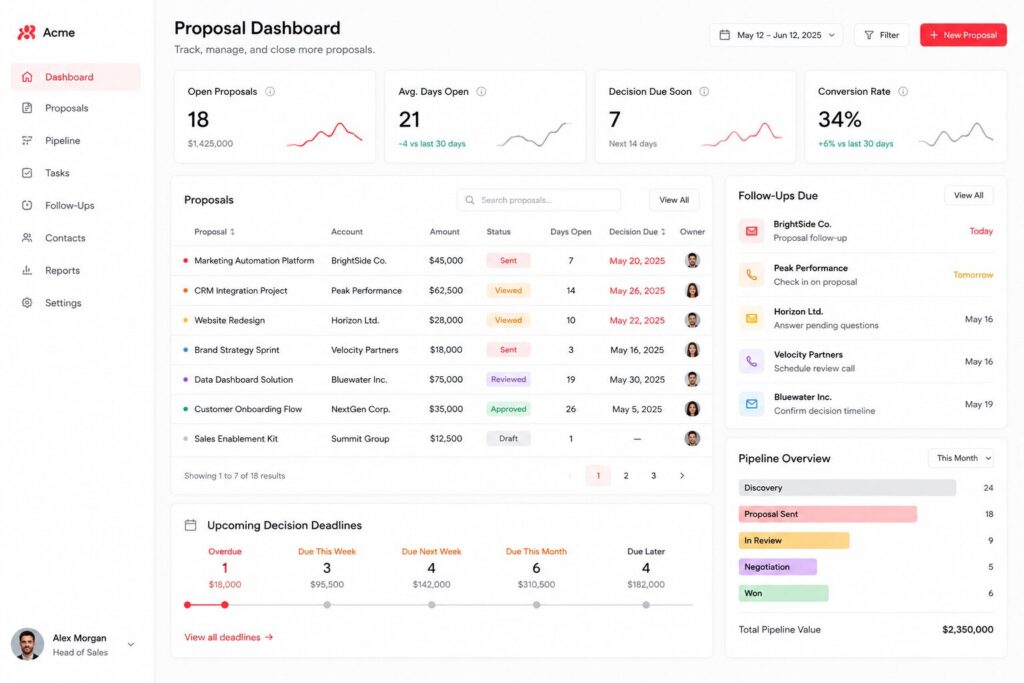Go to previous page of proposals

(x=570, y=476)
